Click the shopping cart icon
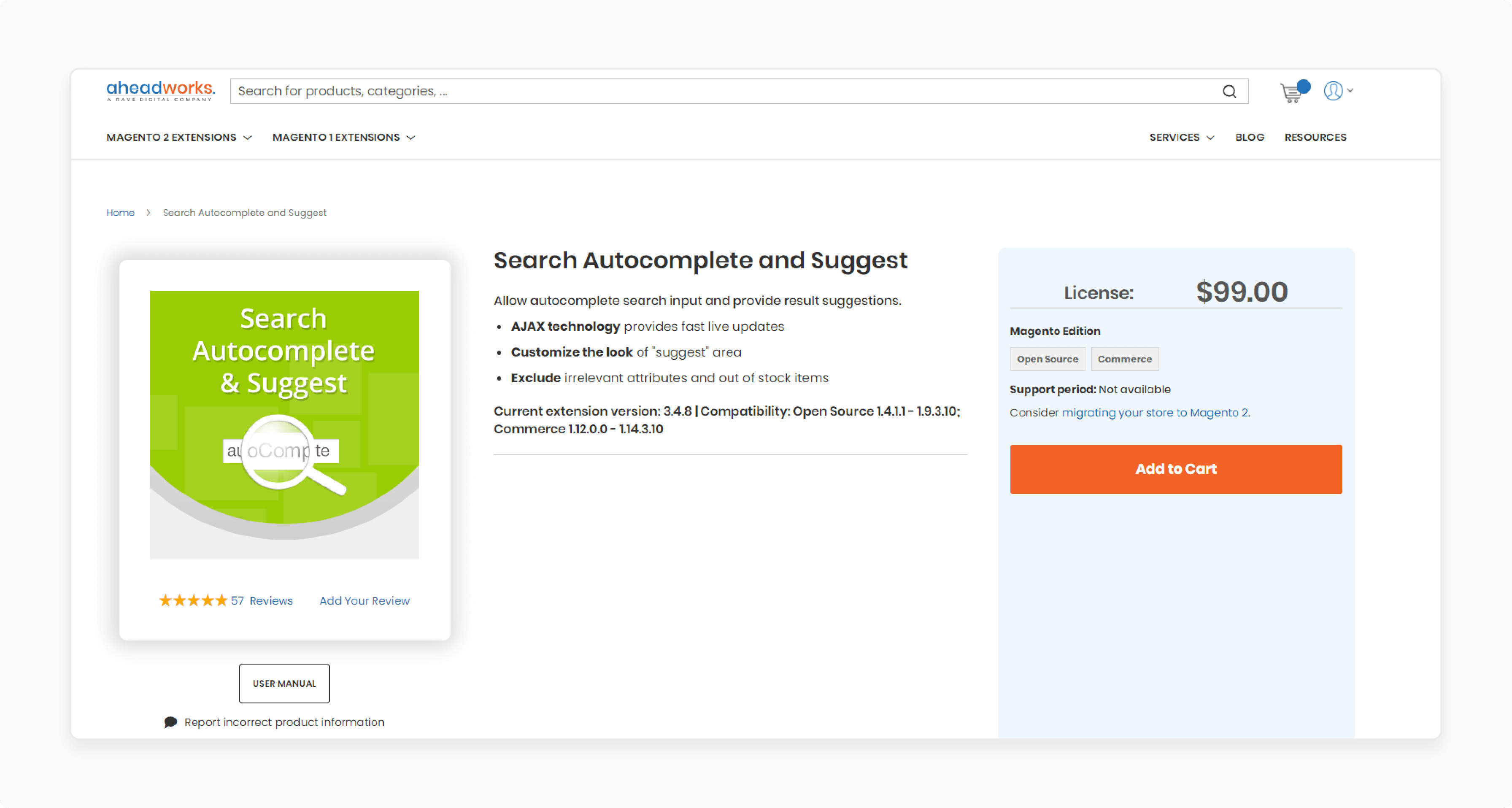 click(1294, 92)
